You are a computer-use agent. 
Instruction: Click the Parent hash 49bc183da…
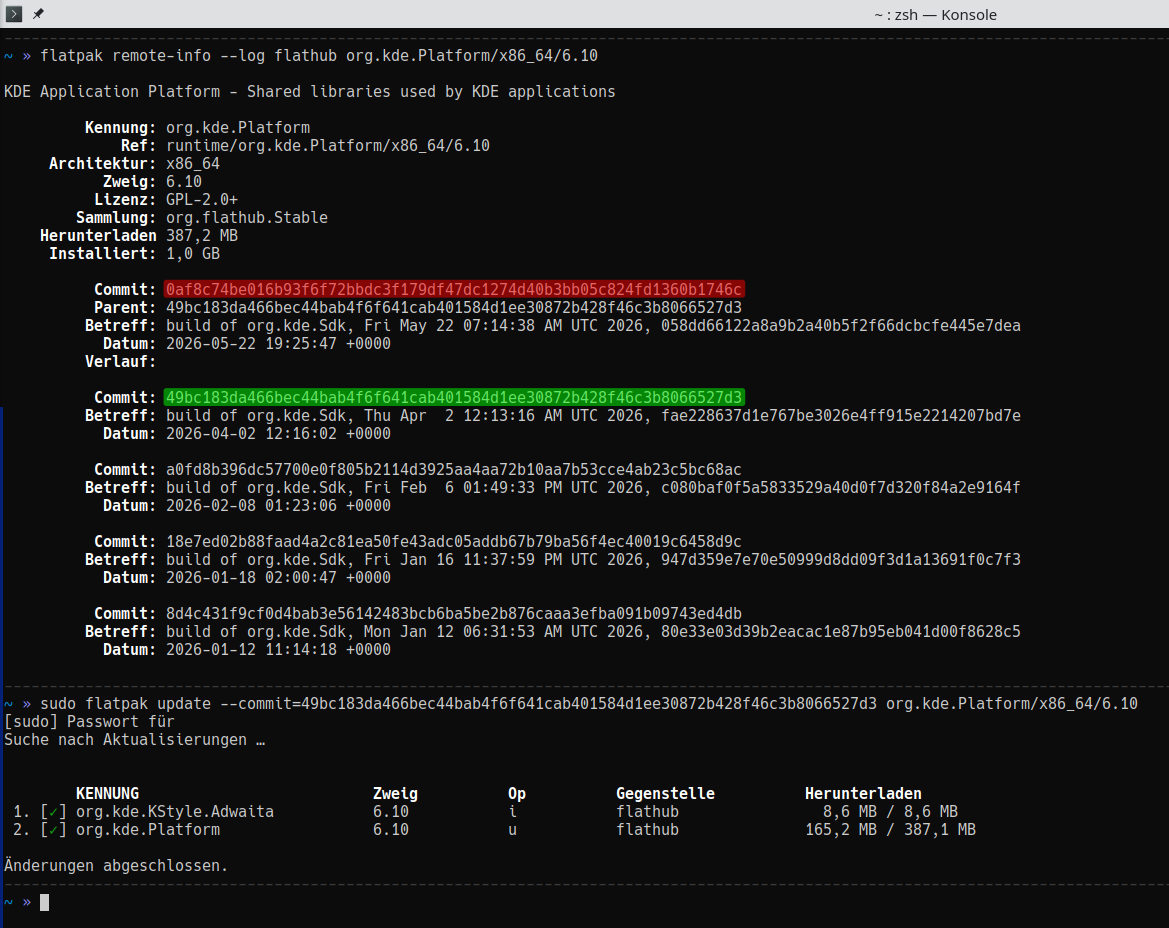[x=454, y=308]
